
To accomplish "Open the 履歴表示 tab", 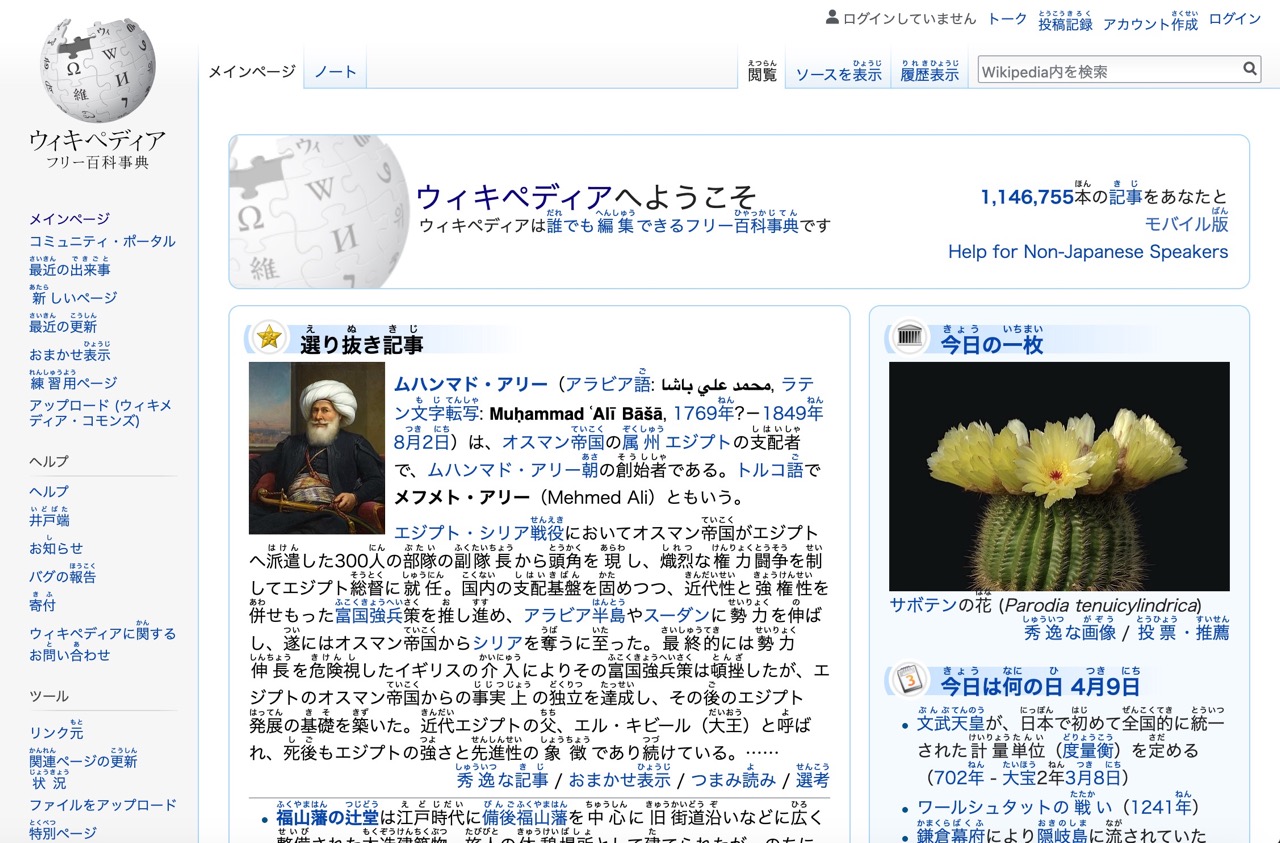I will point(929,70).
